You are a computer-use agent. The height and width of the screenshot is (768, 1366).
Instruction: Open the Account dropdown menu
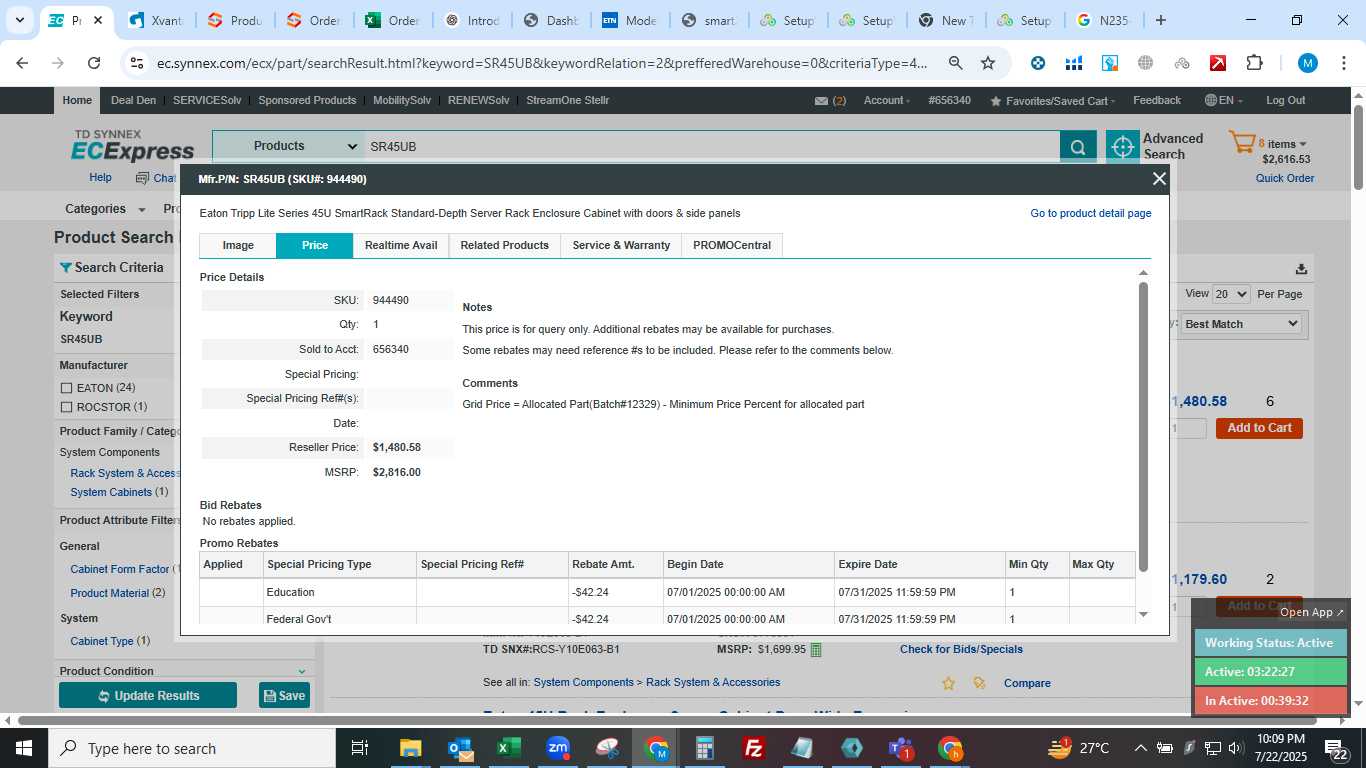coord(887,101)
